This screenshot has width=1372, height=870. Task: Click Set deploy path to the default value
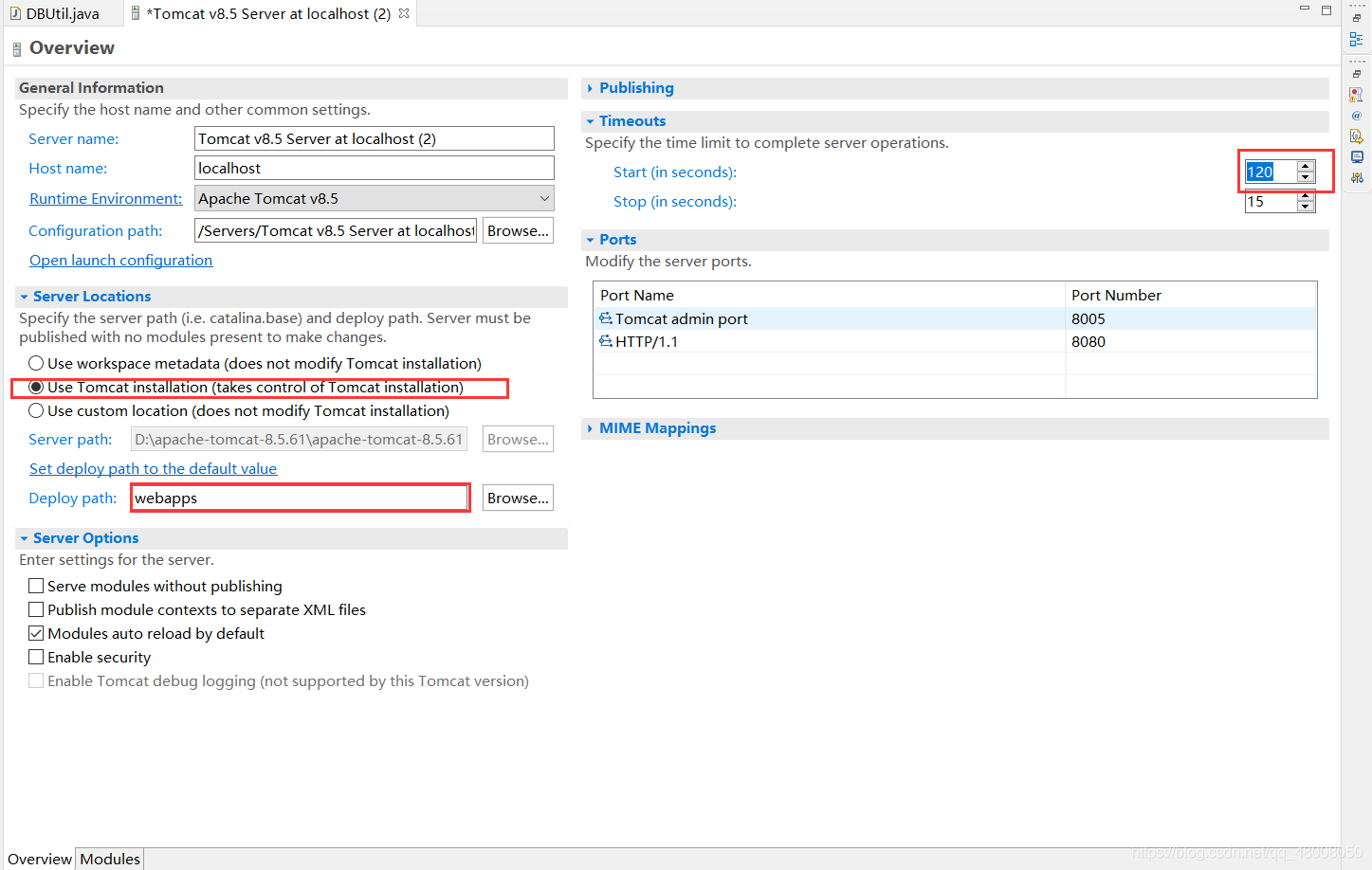pyautogui.click(x=153, y=468)
